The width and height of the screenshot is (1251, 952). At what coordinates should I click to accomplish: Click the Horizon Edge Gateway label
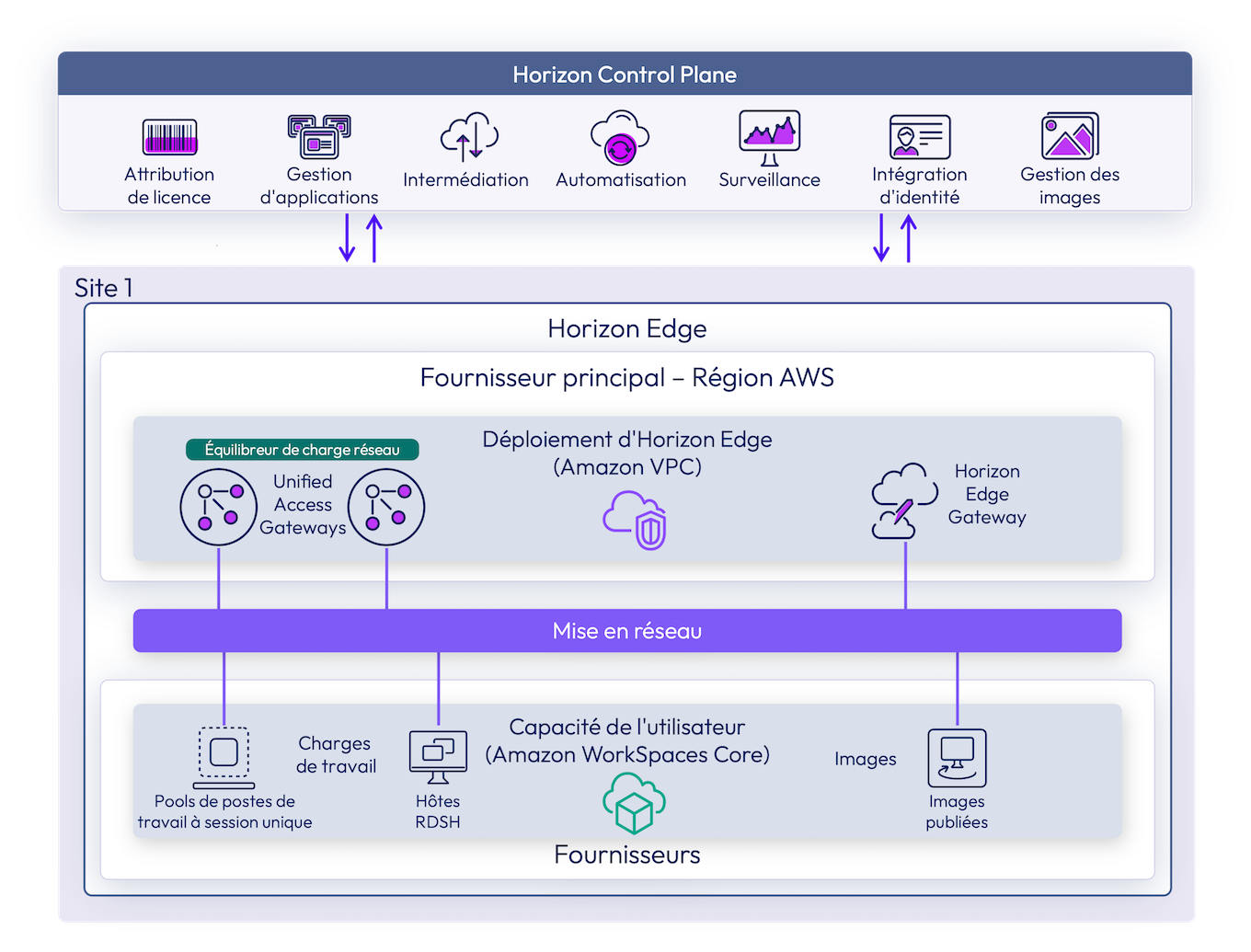click(987, 494)
